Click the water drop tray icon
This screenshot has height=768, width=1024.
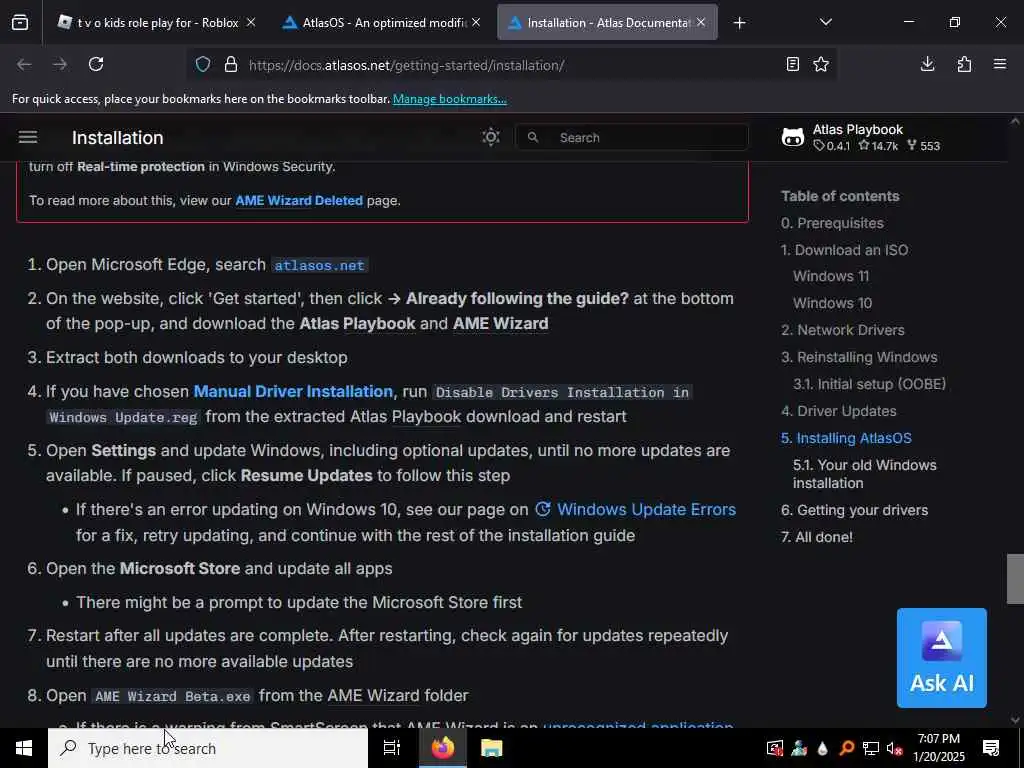coord(822,748)
